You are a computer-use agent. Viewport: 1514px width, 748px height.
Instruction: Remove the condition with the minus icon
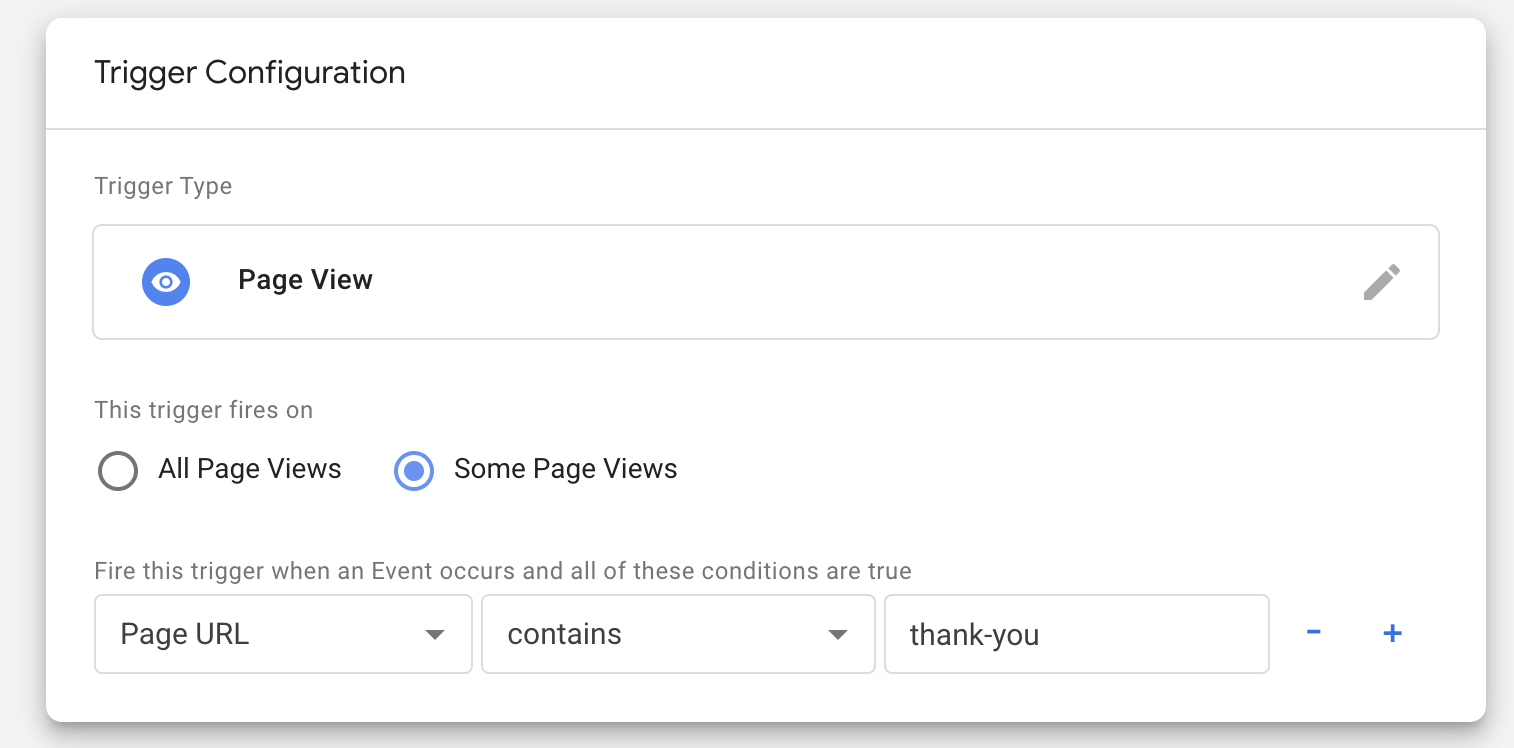1314,633
